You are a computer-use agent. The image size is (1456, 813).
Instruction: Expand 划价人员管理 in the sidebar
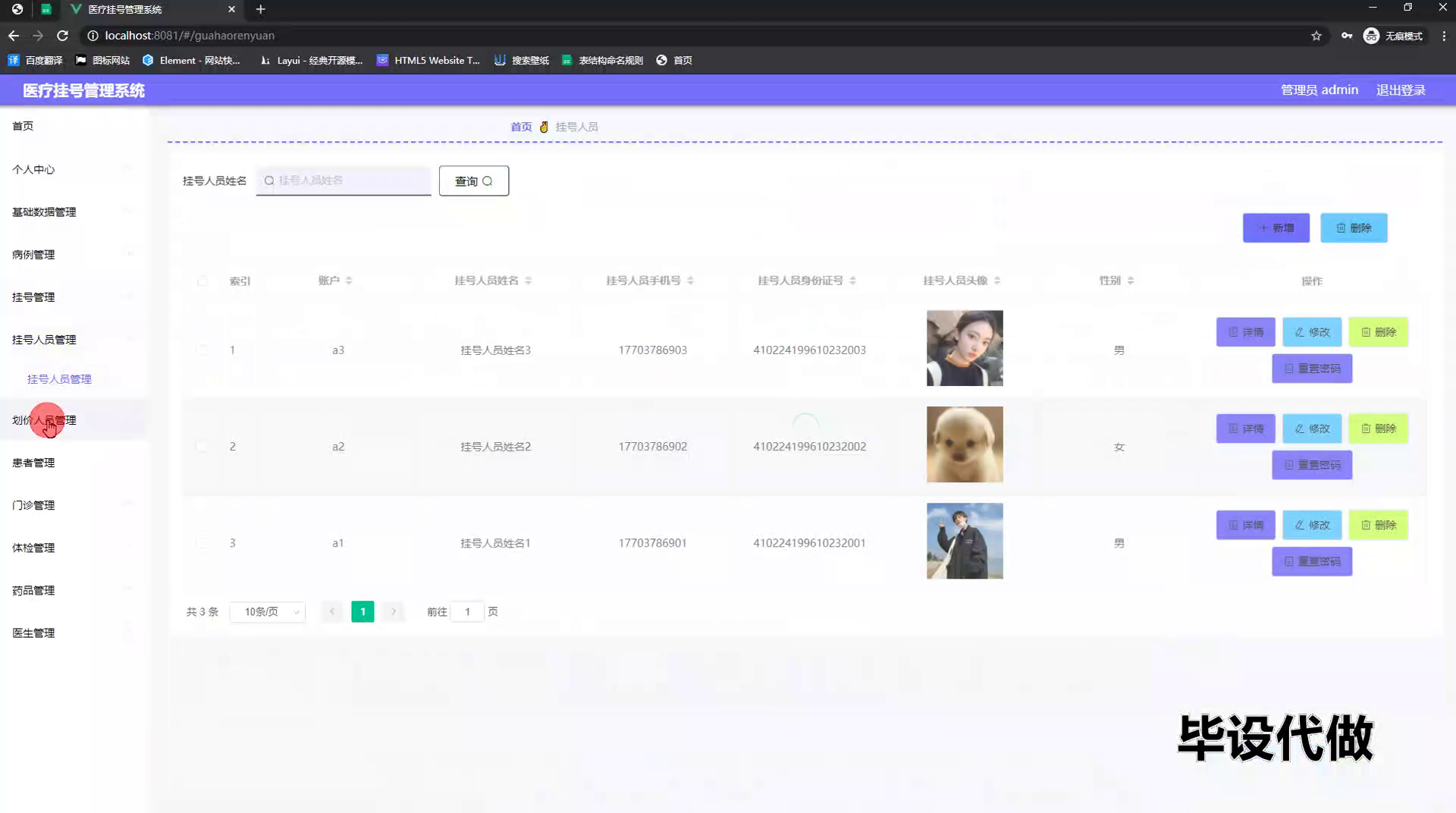[x=74, y=419]
